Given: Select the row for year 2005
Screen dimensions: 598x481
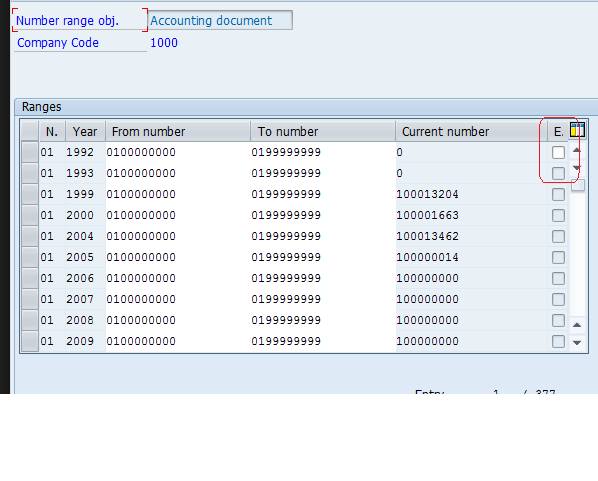Looking at the screenshot, I should coord(30,257).
